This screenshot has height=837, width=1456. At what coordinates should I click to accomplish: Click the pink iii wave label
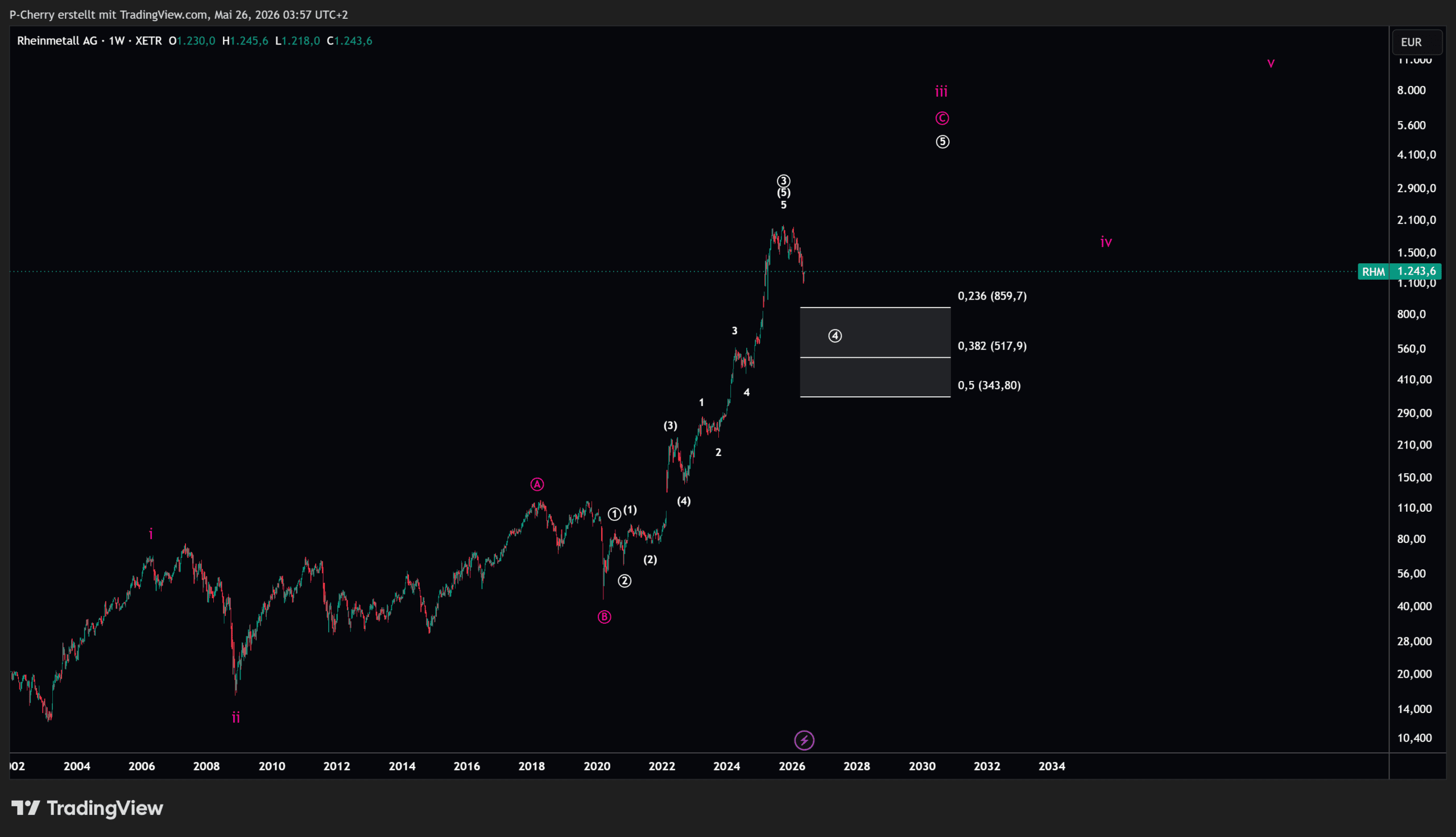click(x=941, y=92)
